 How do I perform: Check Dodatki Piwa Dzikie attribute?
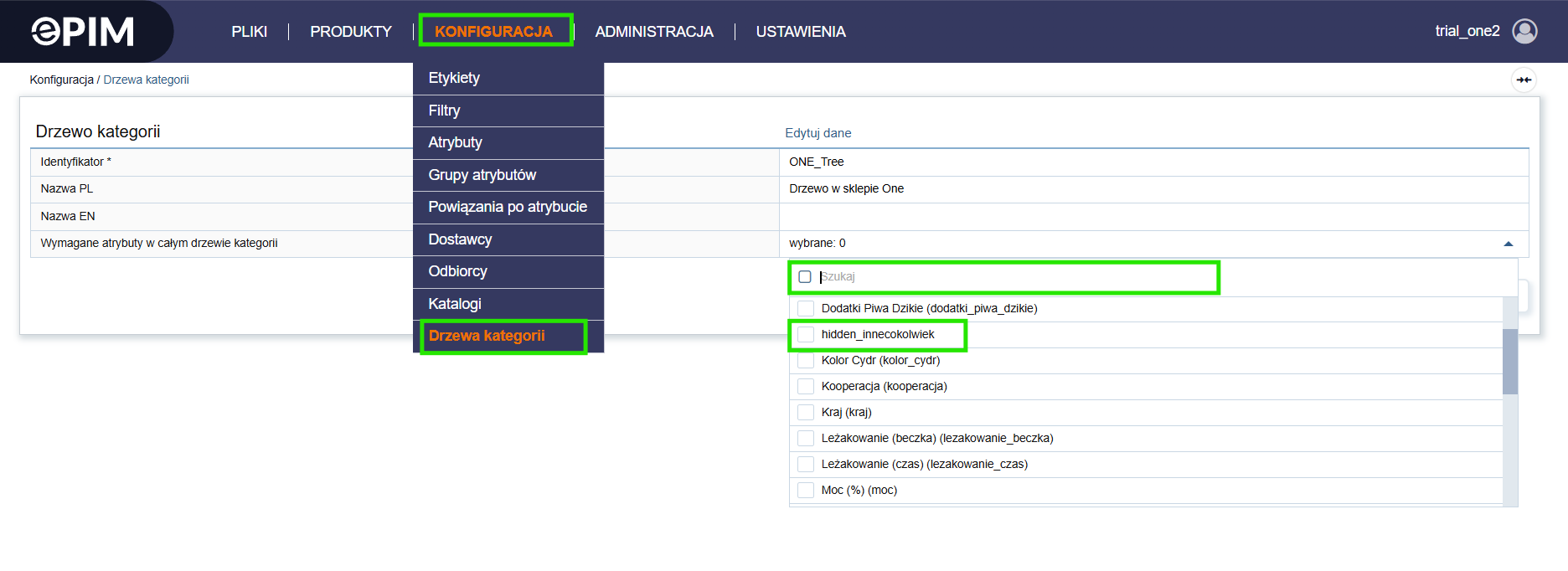[x=806, y=309]
